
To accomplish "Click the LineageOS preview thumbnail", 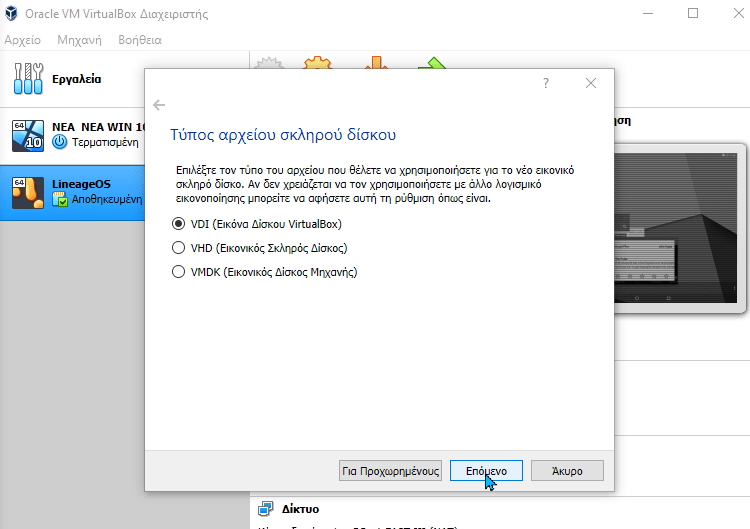I will pyautogui.click(x=675, y=228).
